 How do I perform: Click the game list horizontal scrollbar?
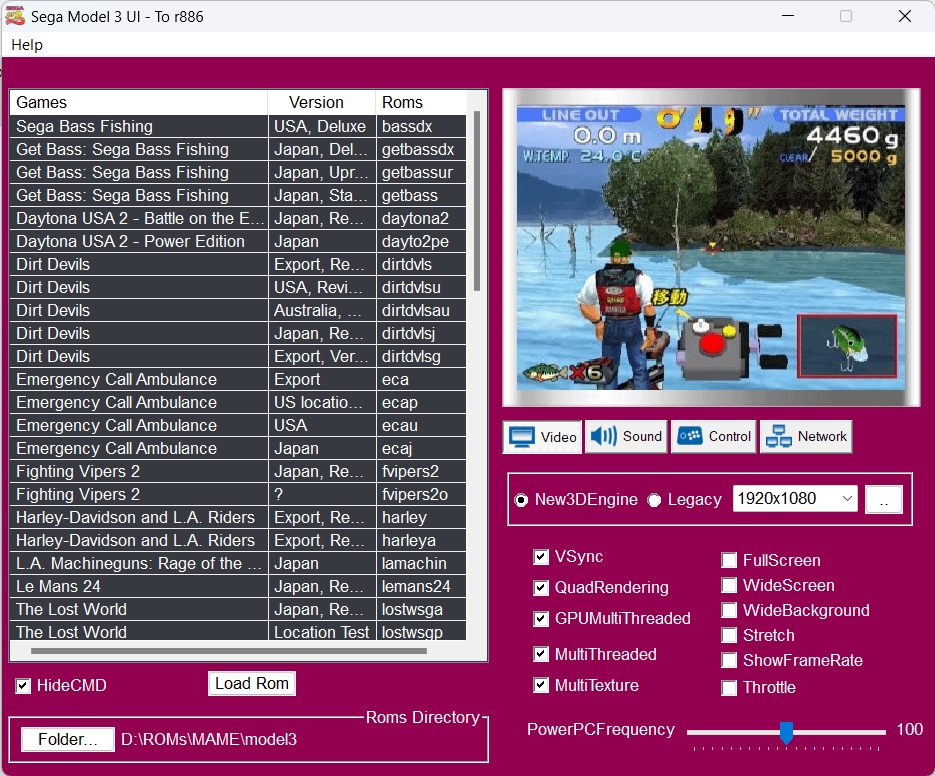point(228,651)
